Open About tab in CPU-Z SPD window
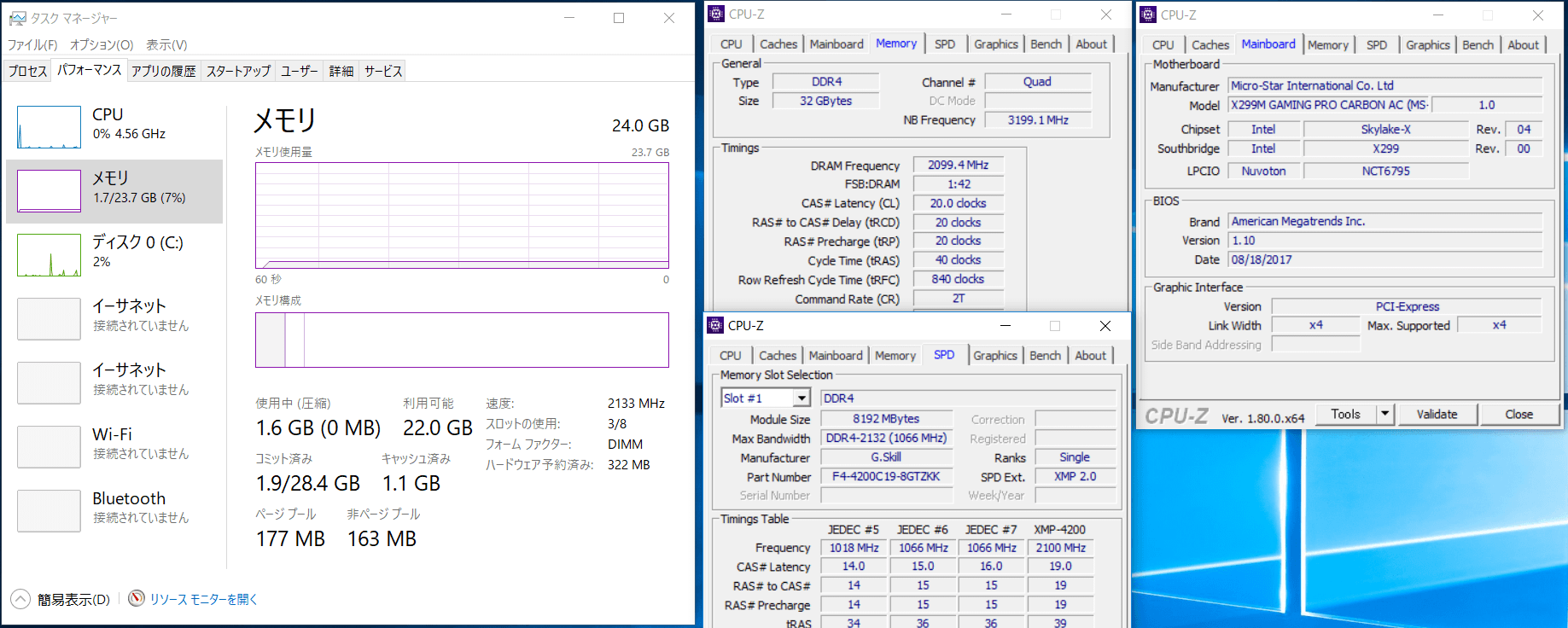This screenshot has height=628, width=1568. click(1091, 356)
